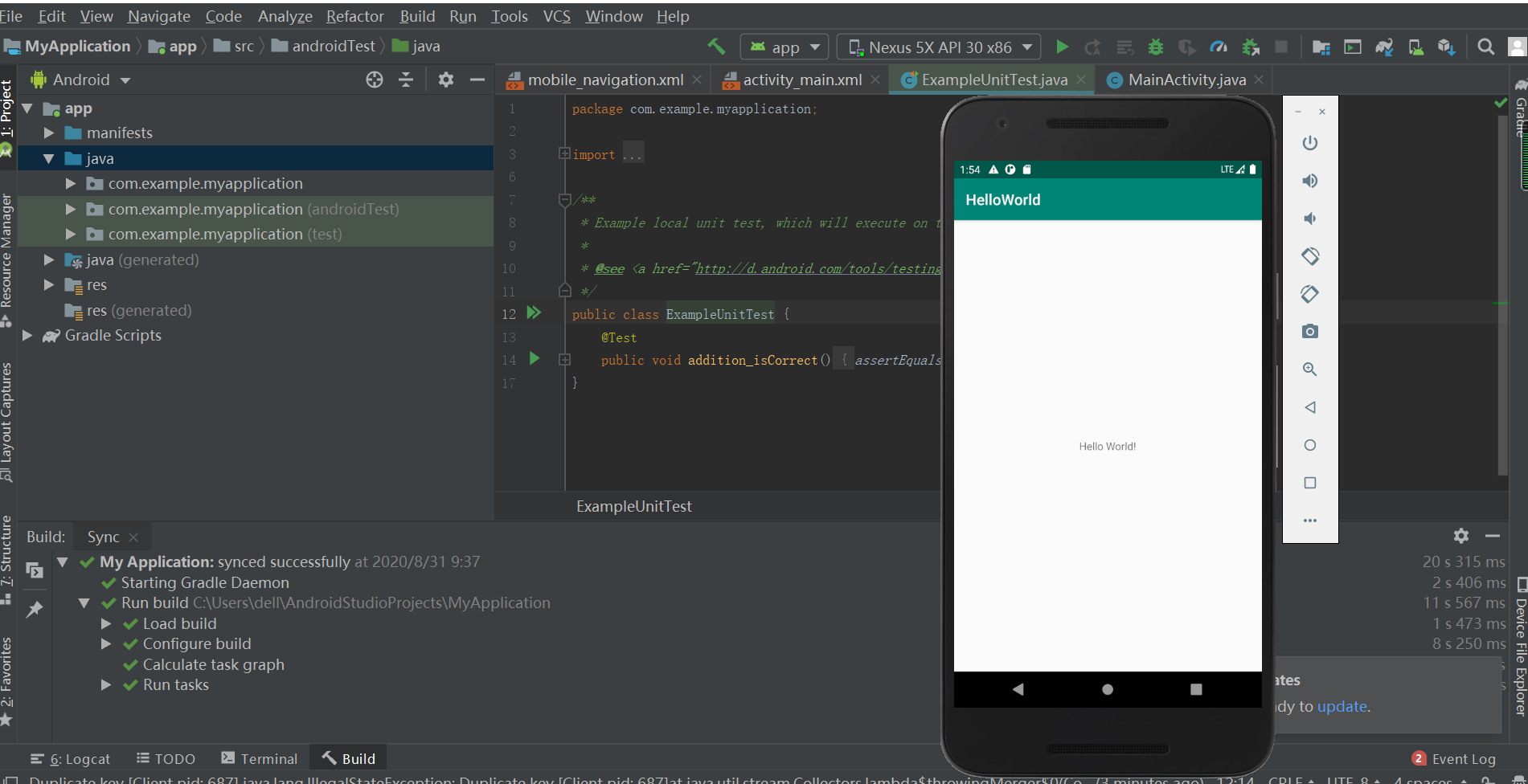Take emulator screenshot with camera icon
1528x784 pixels.
click(1309, 332)
